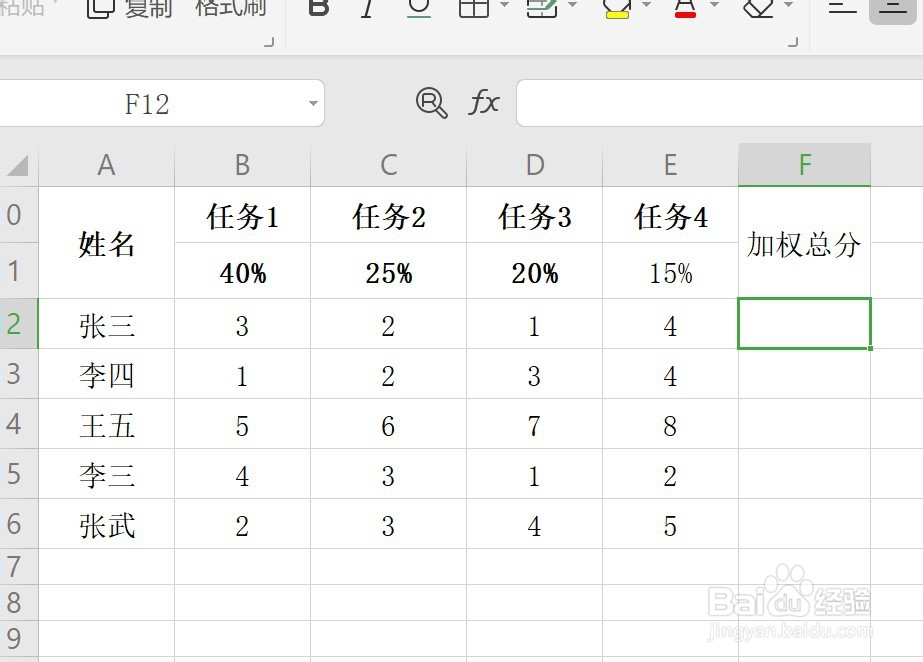
Task: Open the Name Box dropdown arrow
Action: [x=311, y=103]
